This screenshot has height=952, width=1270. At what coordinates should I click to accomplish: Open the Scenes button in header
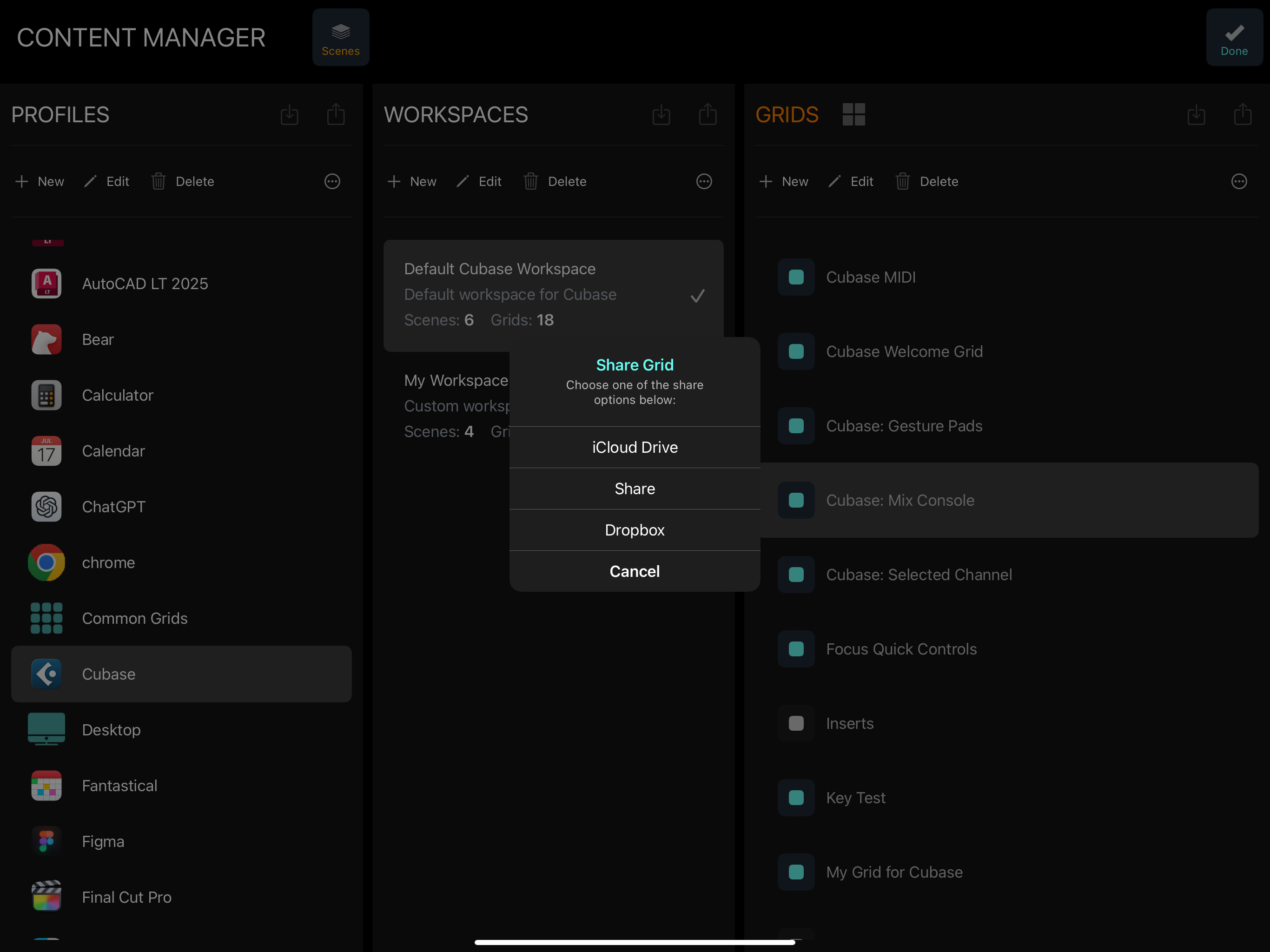[340, 37]
